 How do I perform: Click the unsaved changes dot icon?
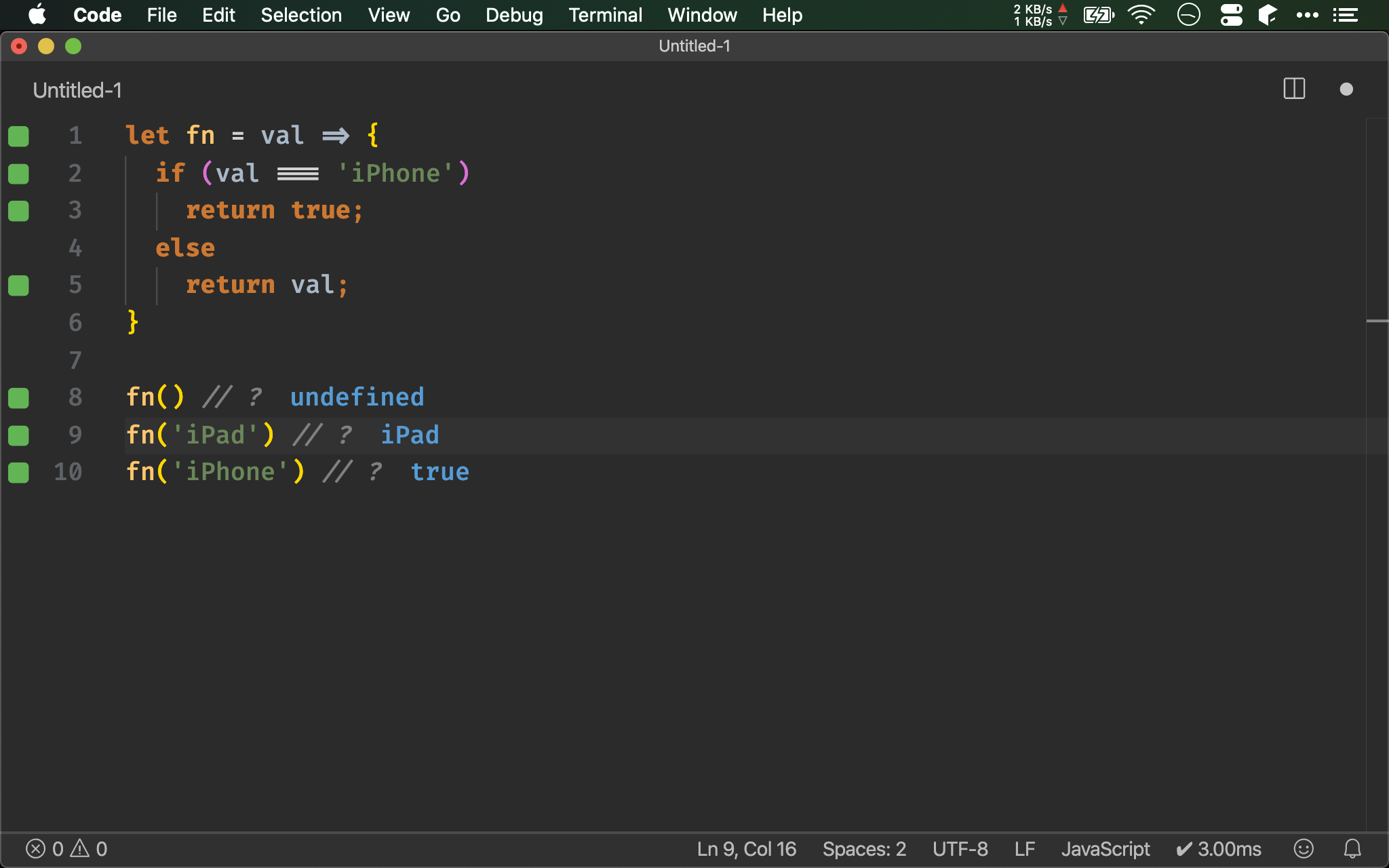point(1346,90)
